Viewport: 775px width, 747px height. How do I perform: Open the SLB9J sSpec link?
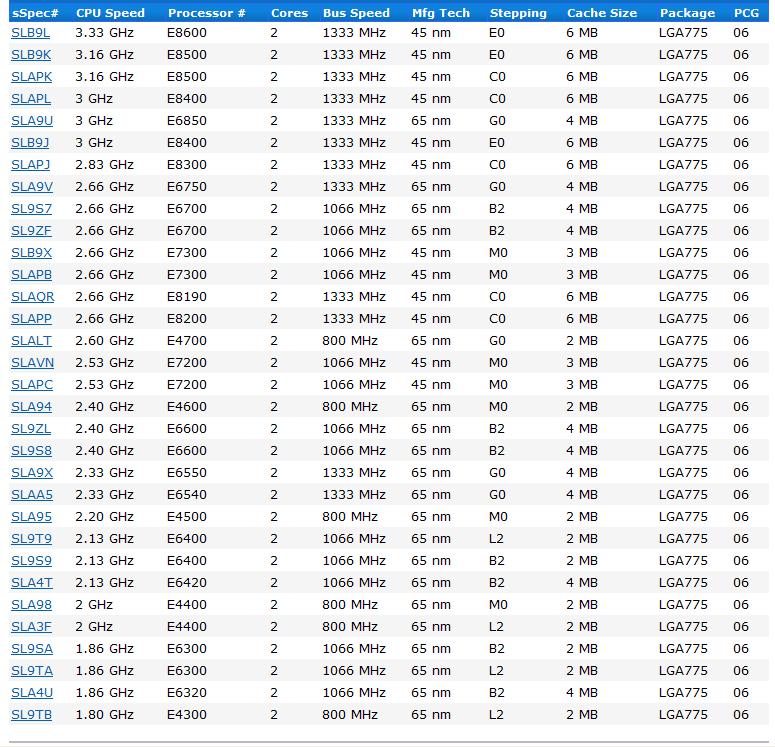point(30,143)
